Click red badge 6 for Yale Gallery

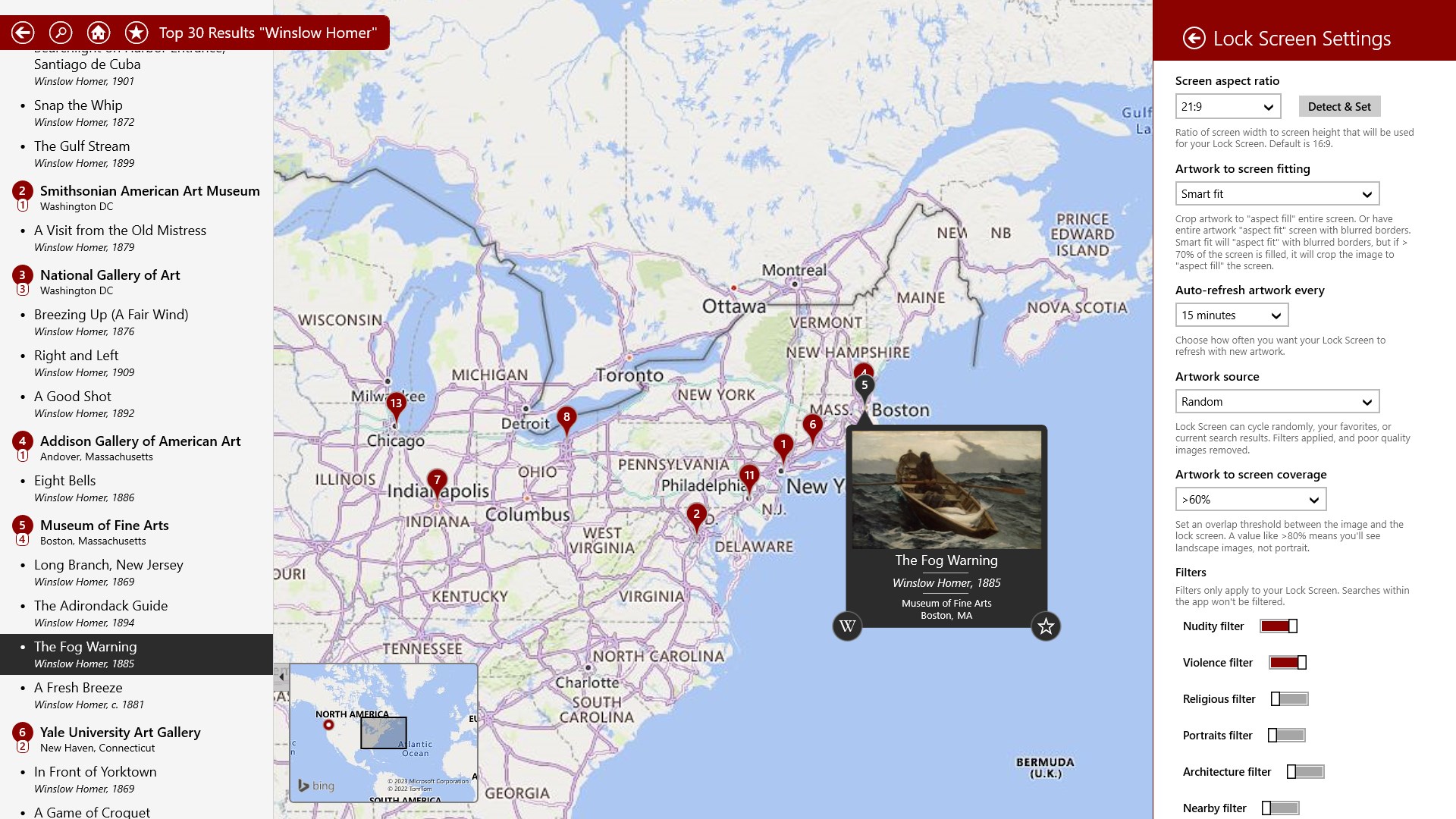pos(22,732)
